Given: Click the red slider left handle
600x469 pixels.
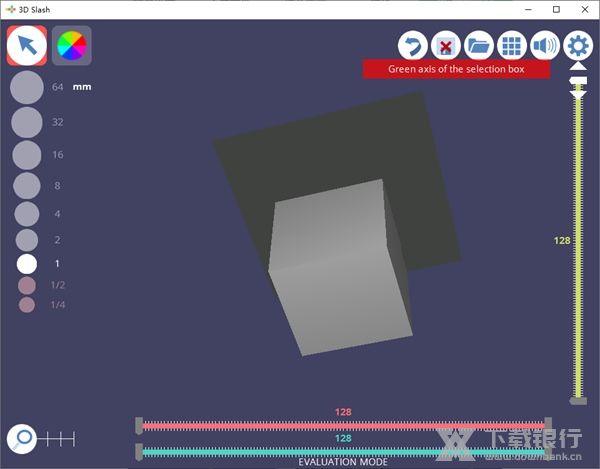Looking at the screenshot, I should click(x=139, y=426).
